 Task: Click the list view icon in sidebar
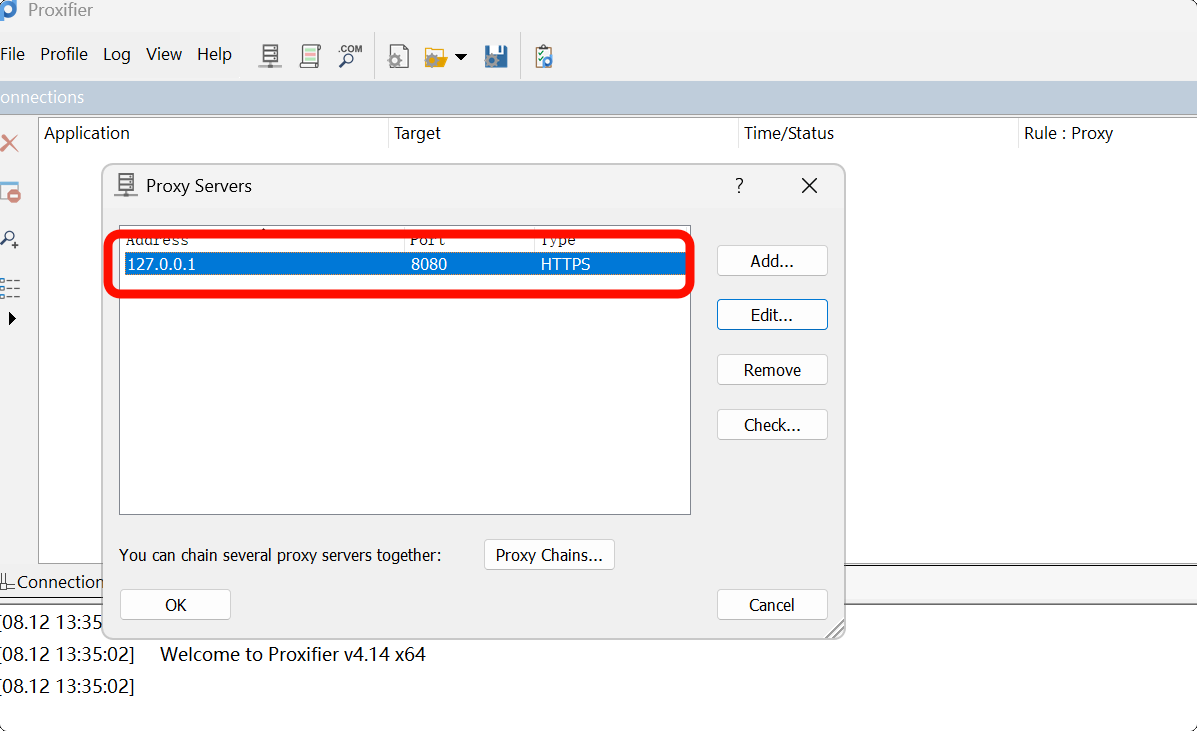(x=10, y=288)
